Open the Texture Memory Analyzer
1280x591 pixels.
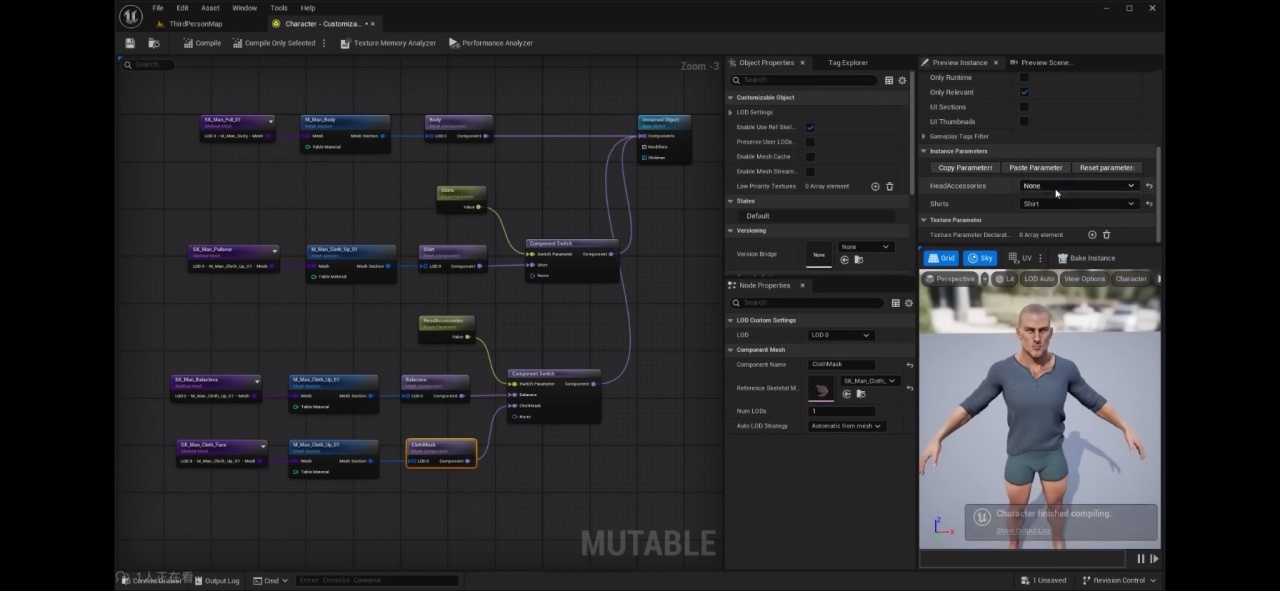[x=388, y=43]
